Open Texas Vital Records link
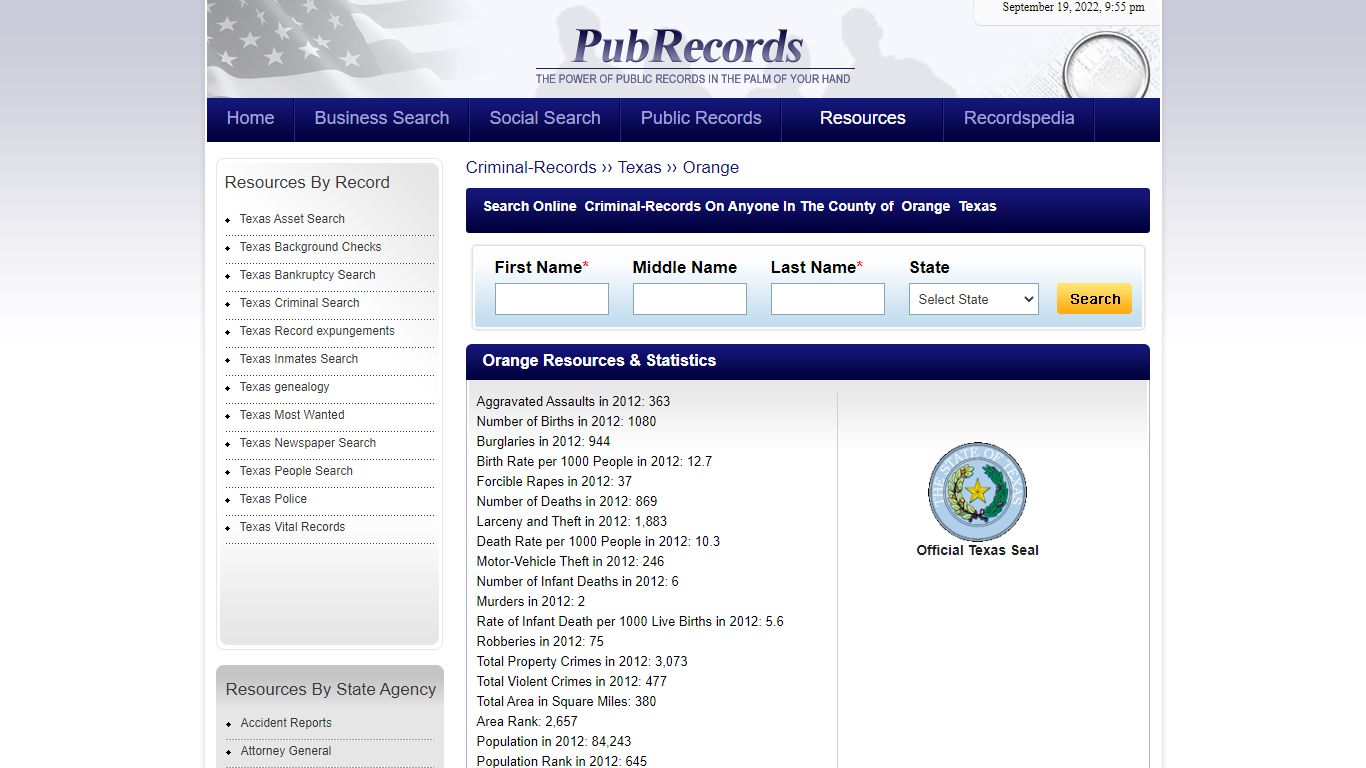The height and width of the screenshot is (768, 1366). coord(292,527)
